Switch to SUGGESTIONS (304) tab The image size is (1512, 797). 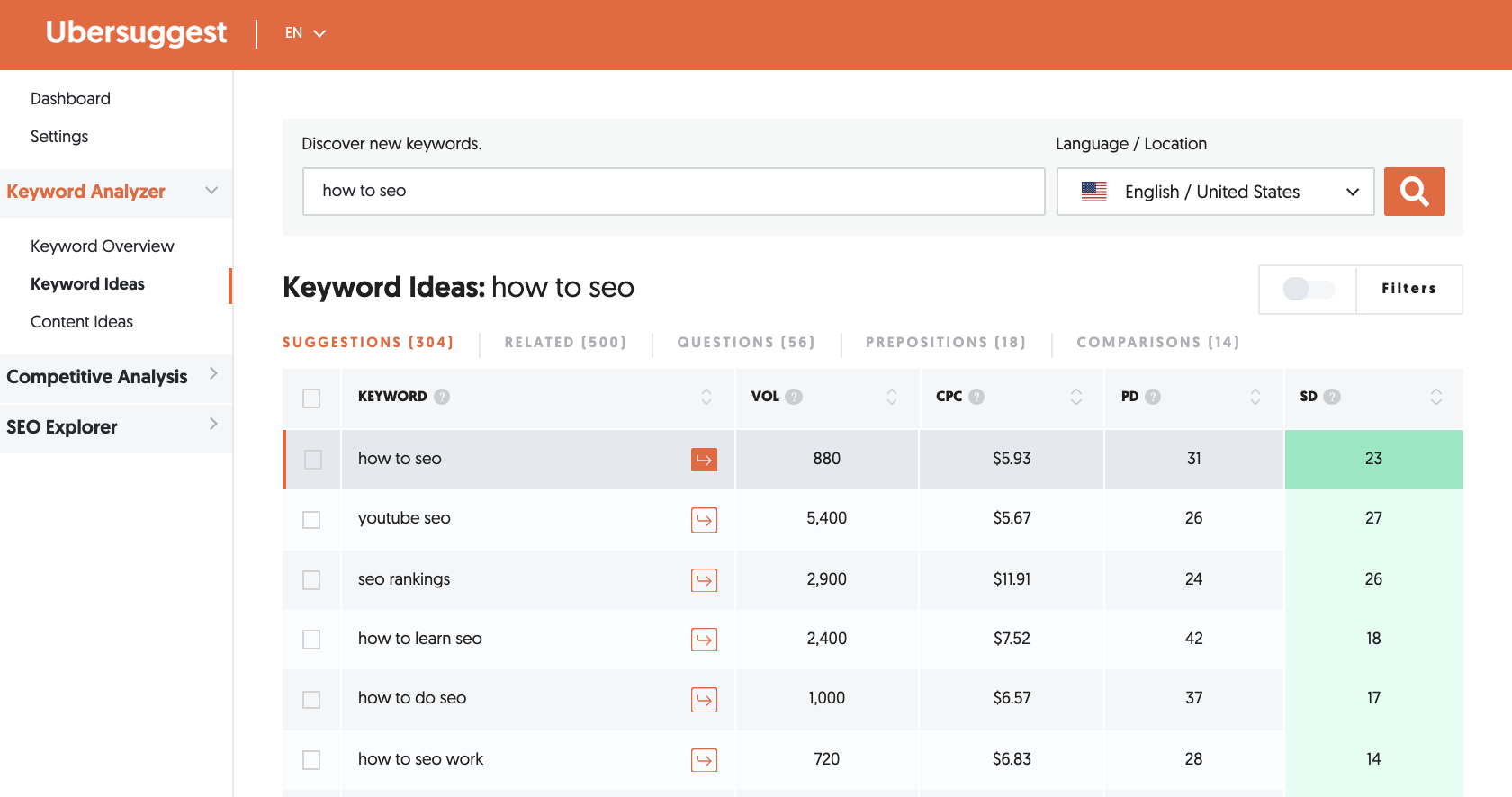click(x=368, y=343)
